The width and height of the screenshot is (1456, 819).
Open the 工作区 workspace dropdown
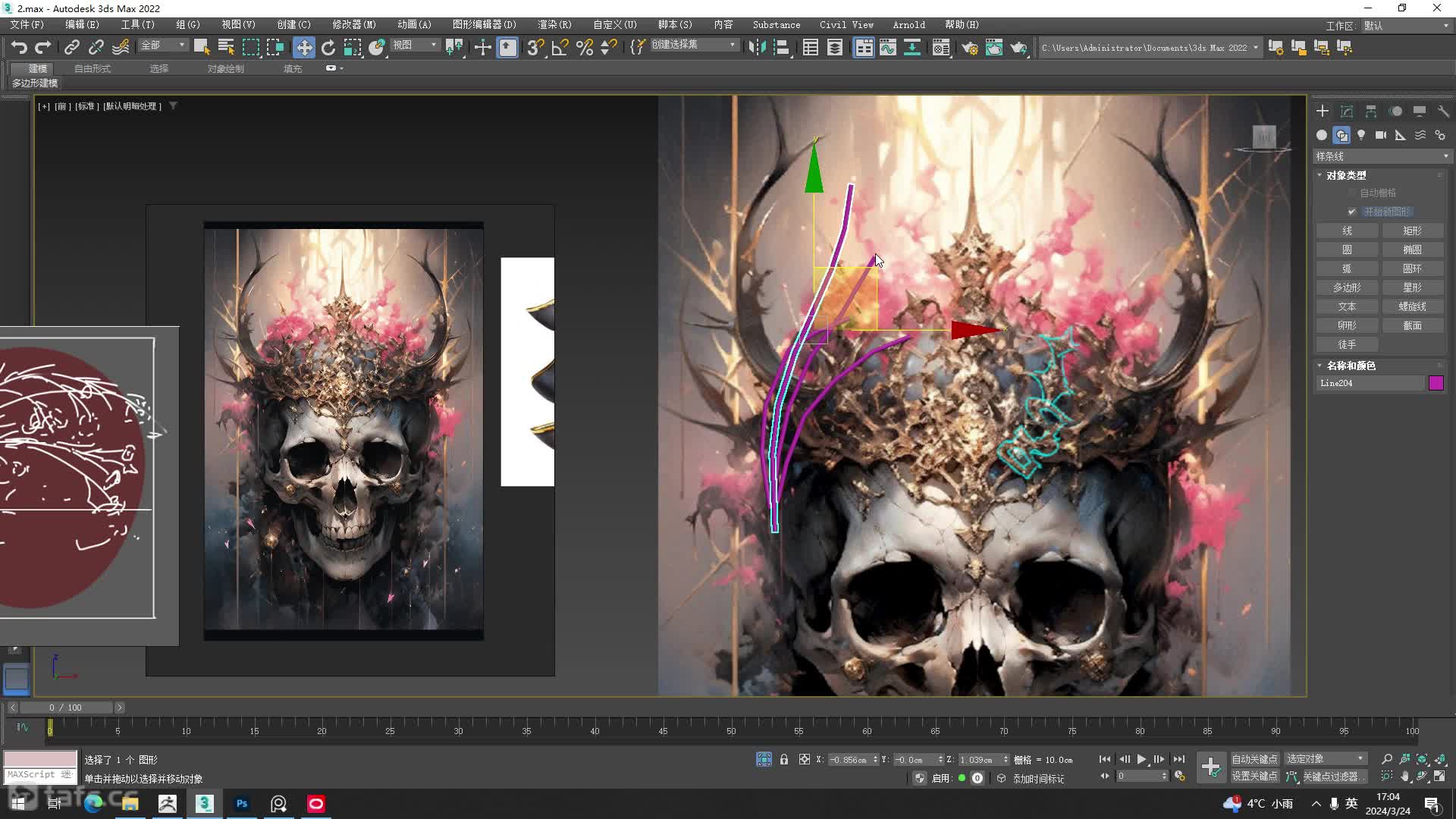[x=1407, y=26]
